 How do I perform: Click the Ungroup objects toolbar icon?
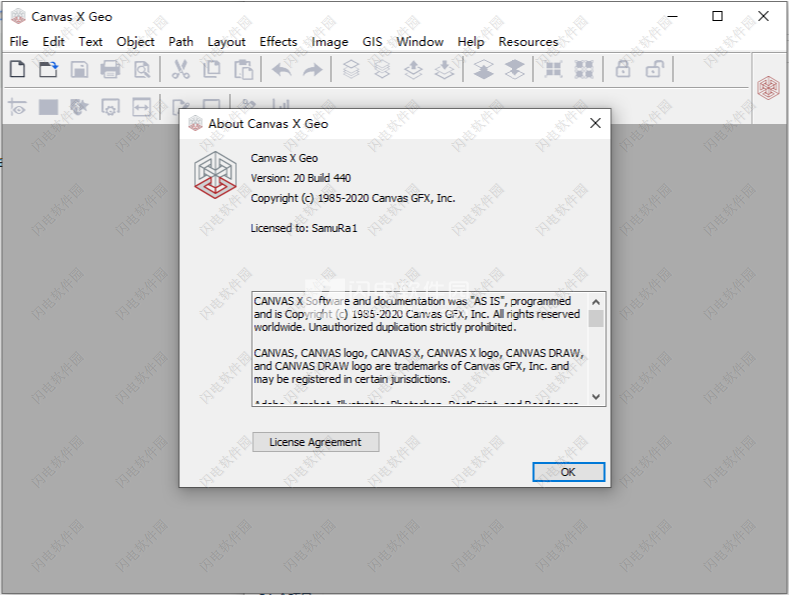pos(584,69)
